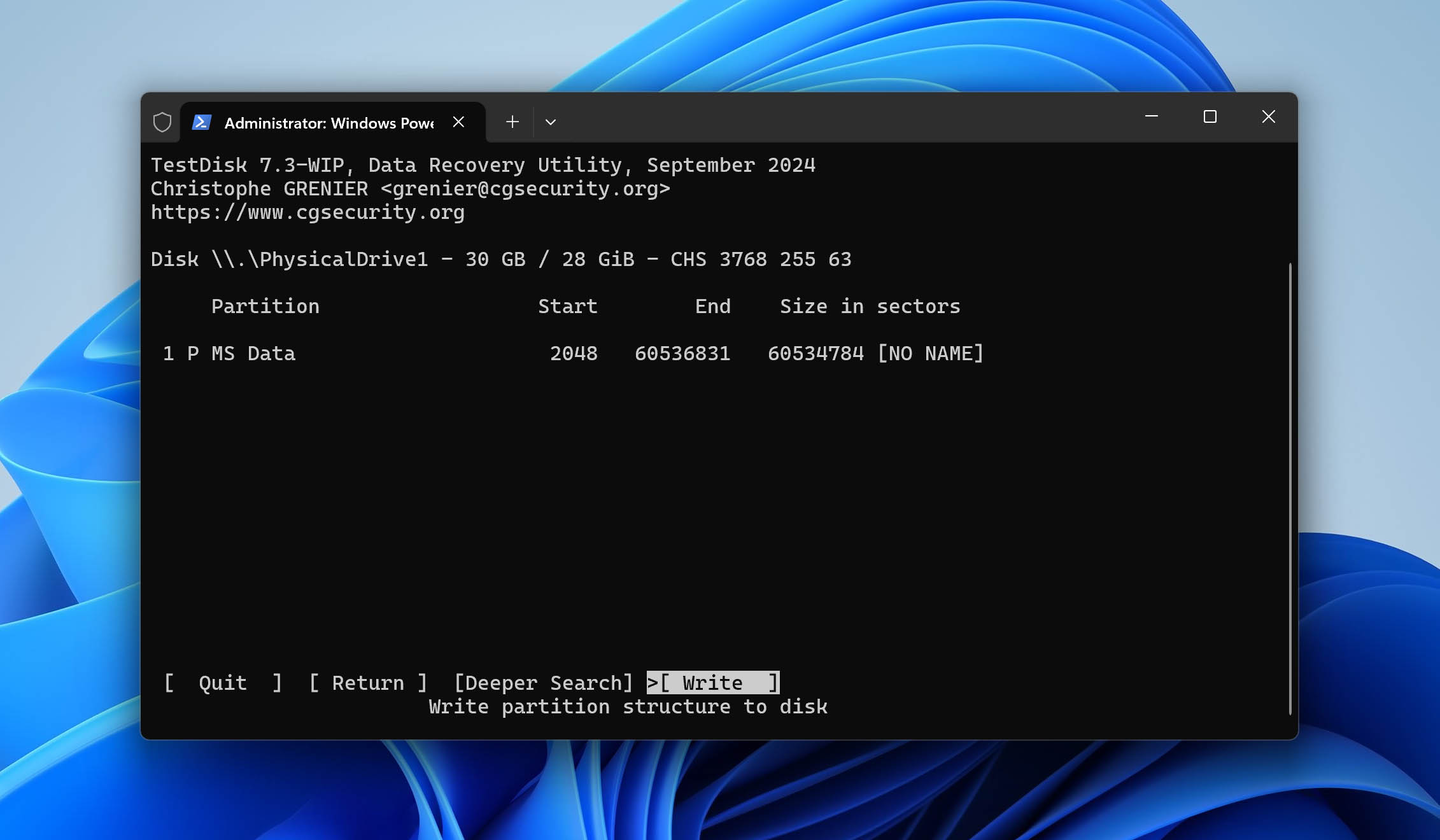The width and height of the screenshot is (1440, 840).
Task: Click the cgsecurity.org URL link
Action: (307, 212)
